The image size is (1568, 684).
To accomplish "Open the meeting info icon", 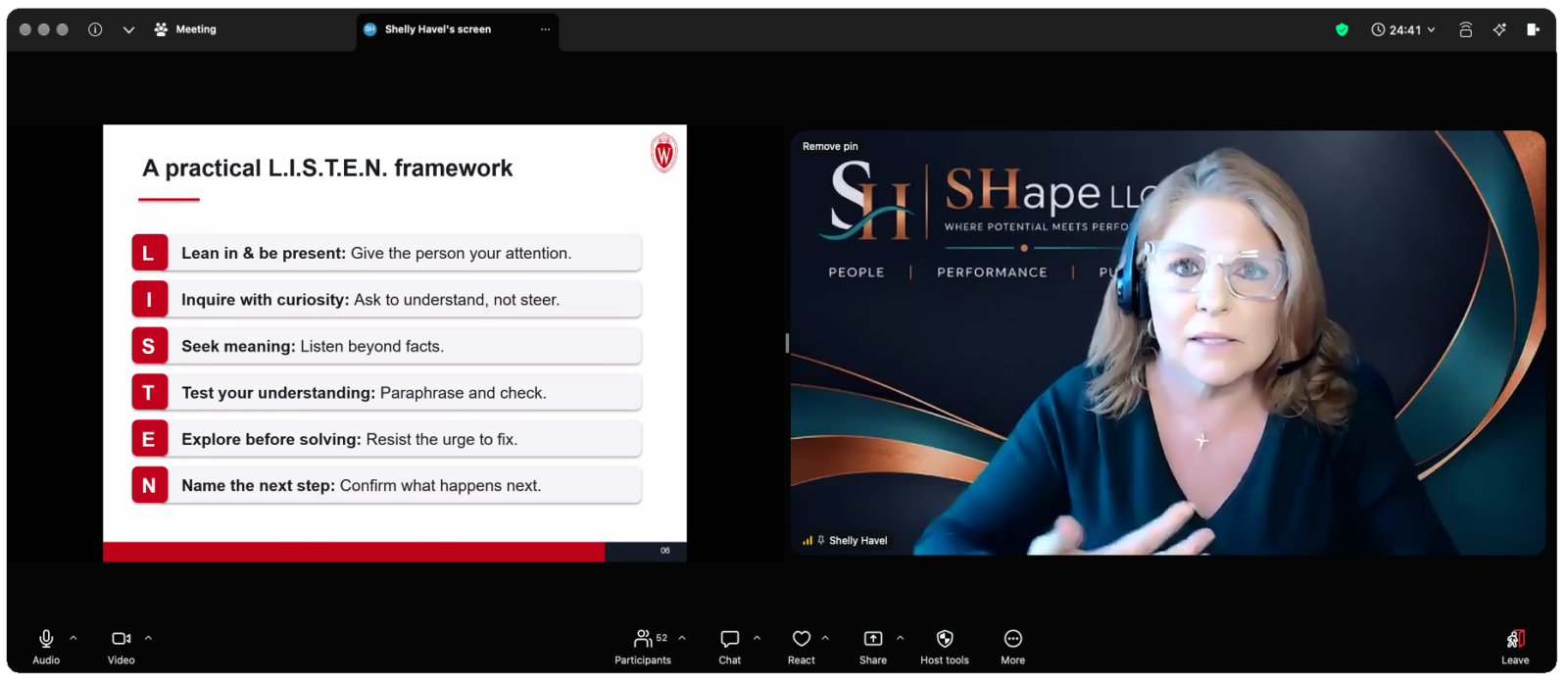I will pos(95,29).
